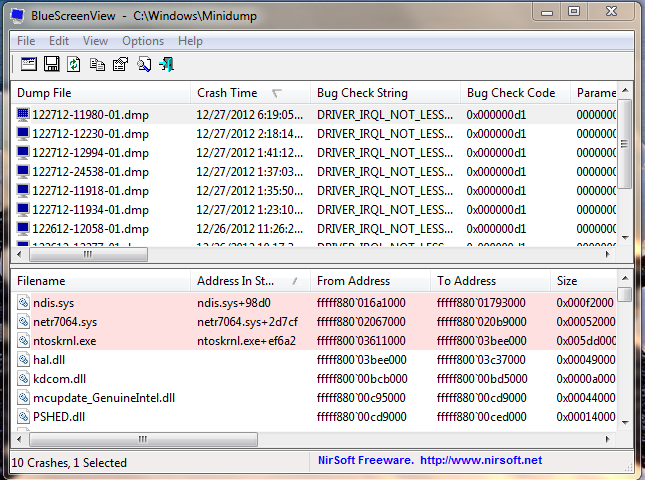Click the Save Selected Items floppy icon

(x=52, y=64)
